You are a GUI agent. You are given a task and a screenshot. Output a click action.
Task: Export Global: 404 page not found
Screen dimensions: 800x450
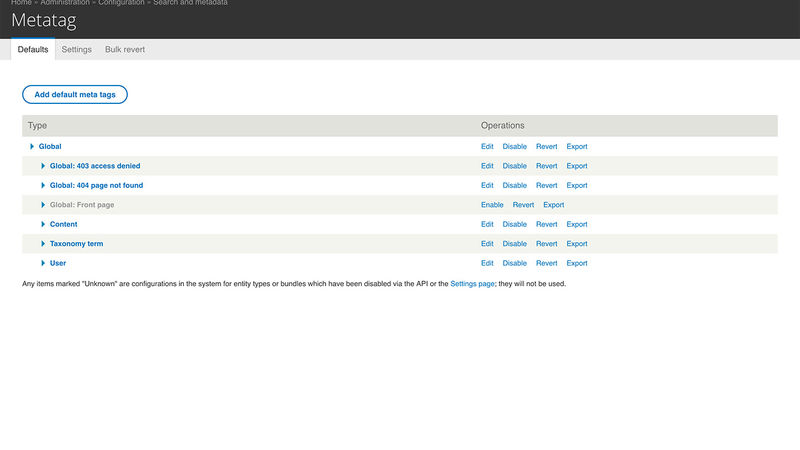tap(577, 185)
